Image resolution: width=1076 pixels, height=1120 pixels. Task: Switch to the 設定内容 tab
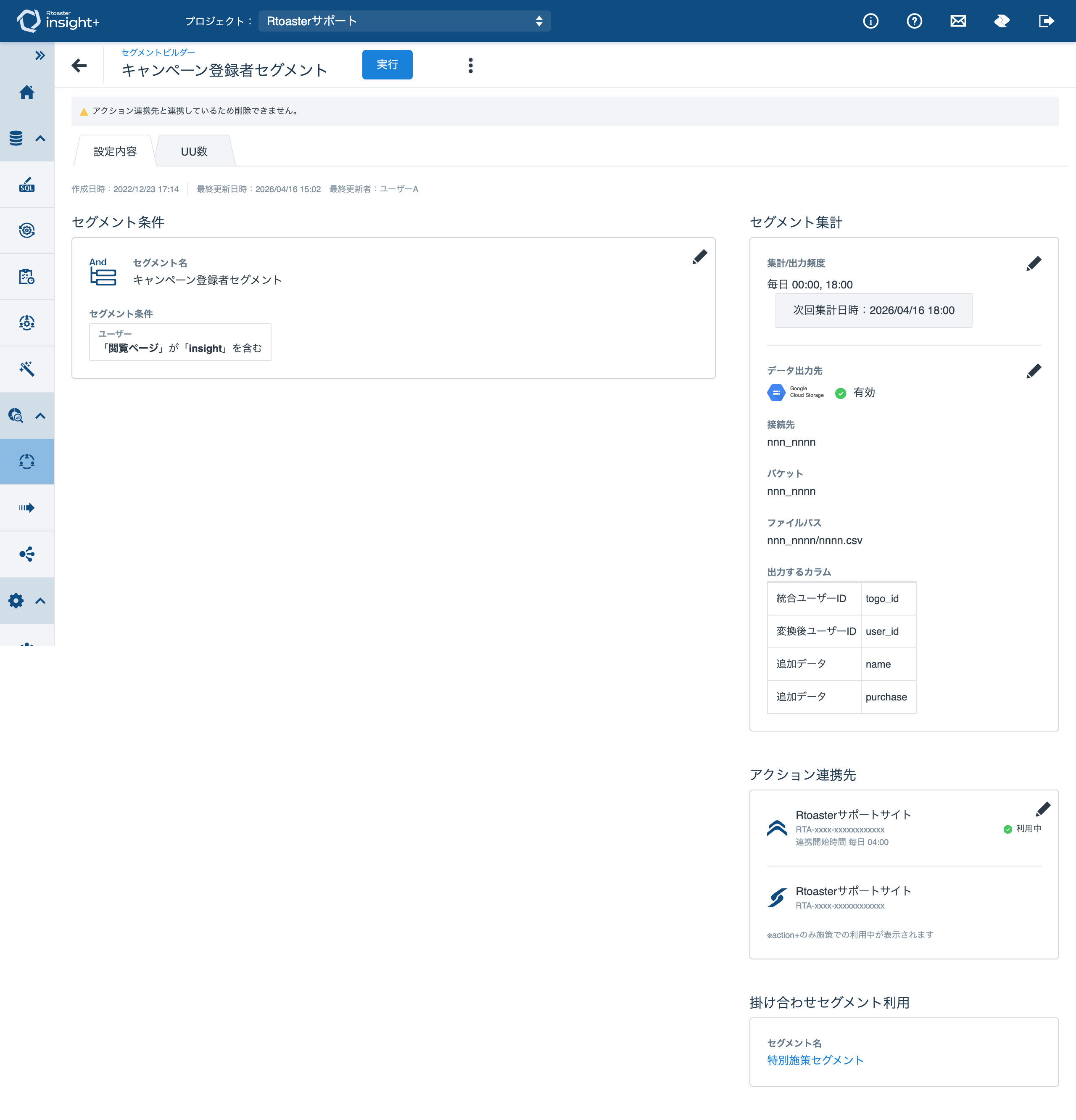click(115, 151)
